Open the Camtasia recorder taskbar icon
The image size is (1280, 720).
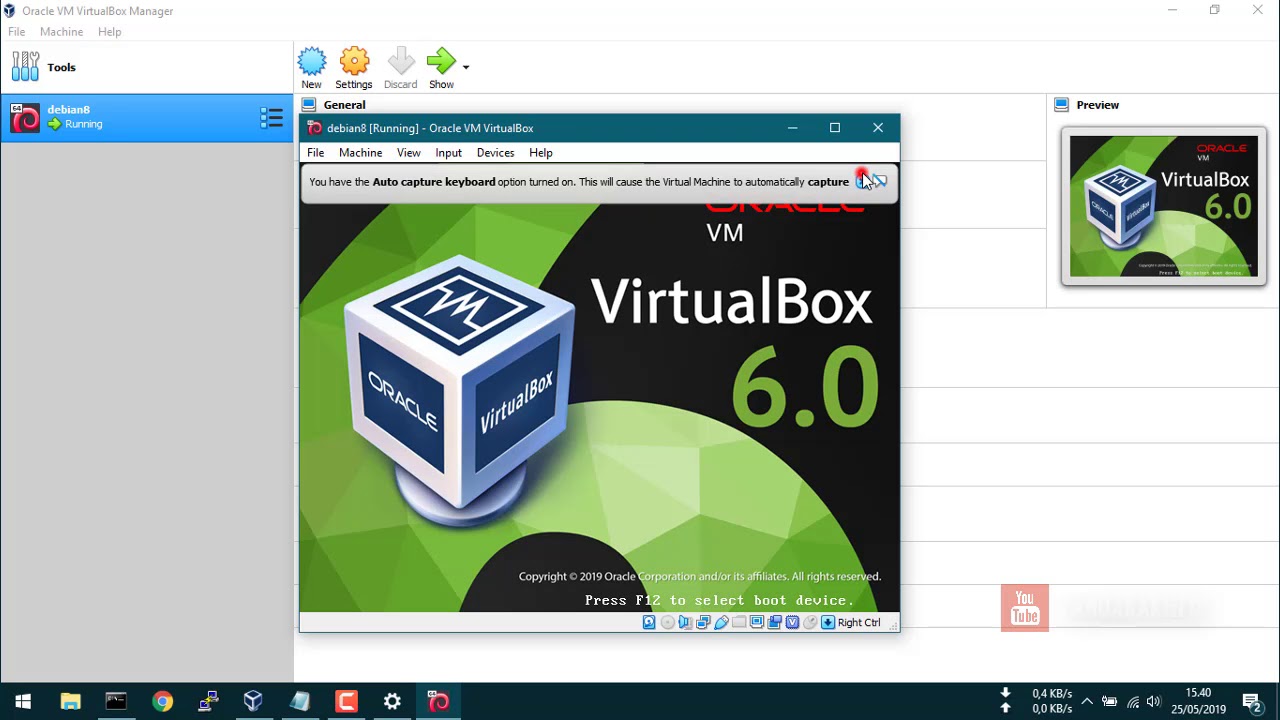(x=346, y=701)
